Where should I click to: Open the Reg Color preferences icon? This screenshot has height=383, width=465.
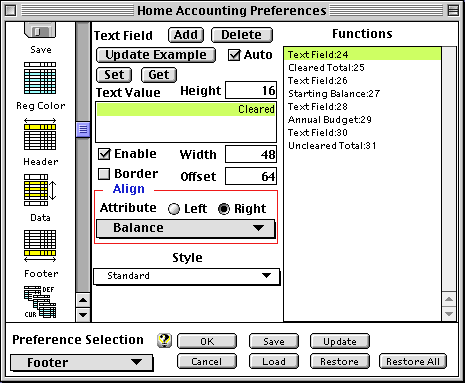(40, 78)
